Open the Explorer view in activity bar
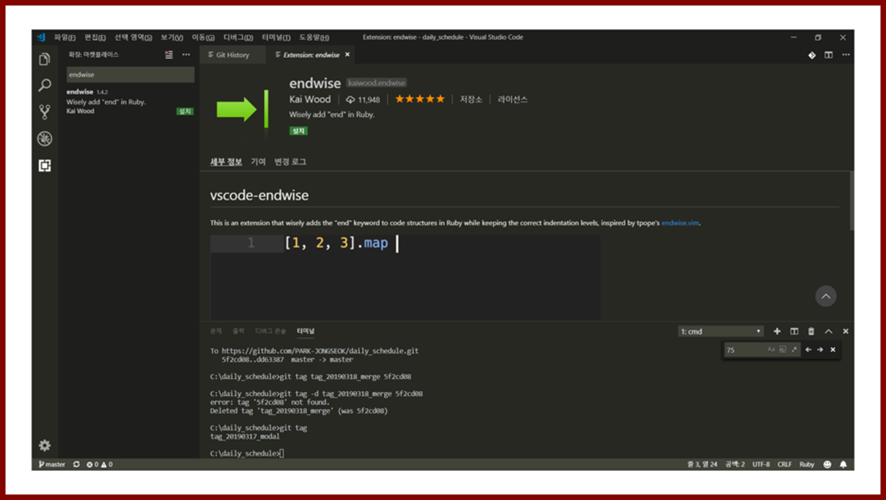The height and width of the screenshot is (500, 886). point(45,59)
